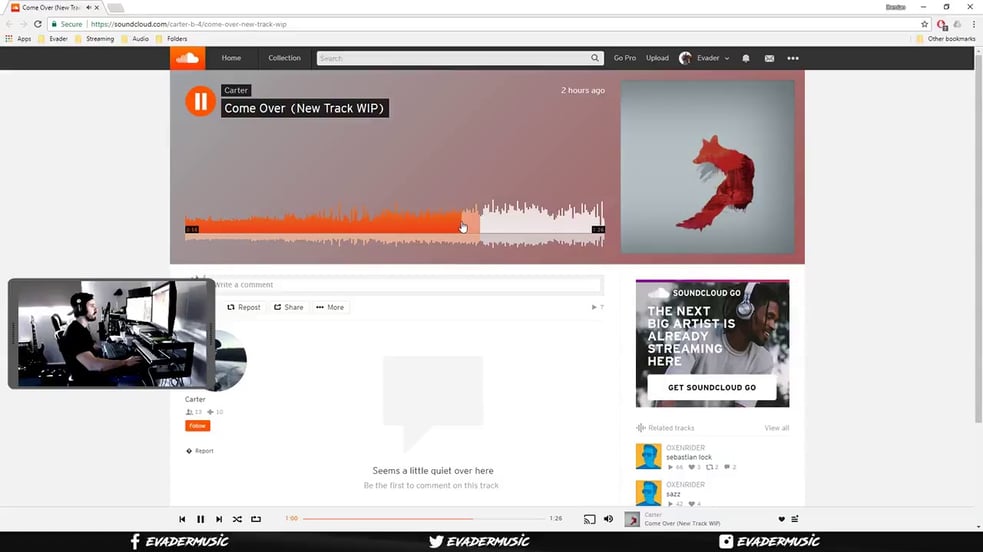
Task: Open the Folders bookmark folder
Action: 172,39
